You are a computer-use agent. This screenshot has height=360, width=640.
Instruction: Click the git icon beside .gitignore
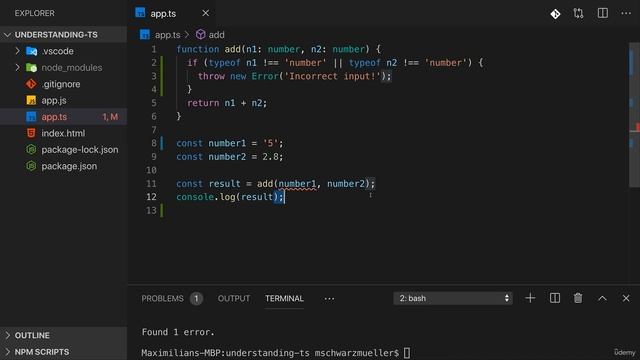pos(31,84)
